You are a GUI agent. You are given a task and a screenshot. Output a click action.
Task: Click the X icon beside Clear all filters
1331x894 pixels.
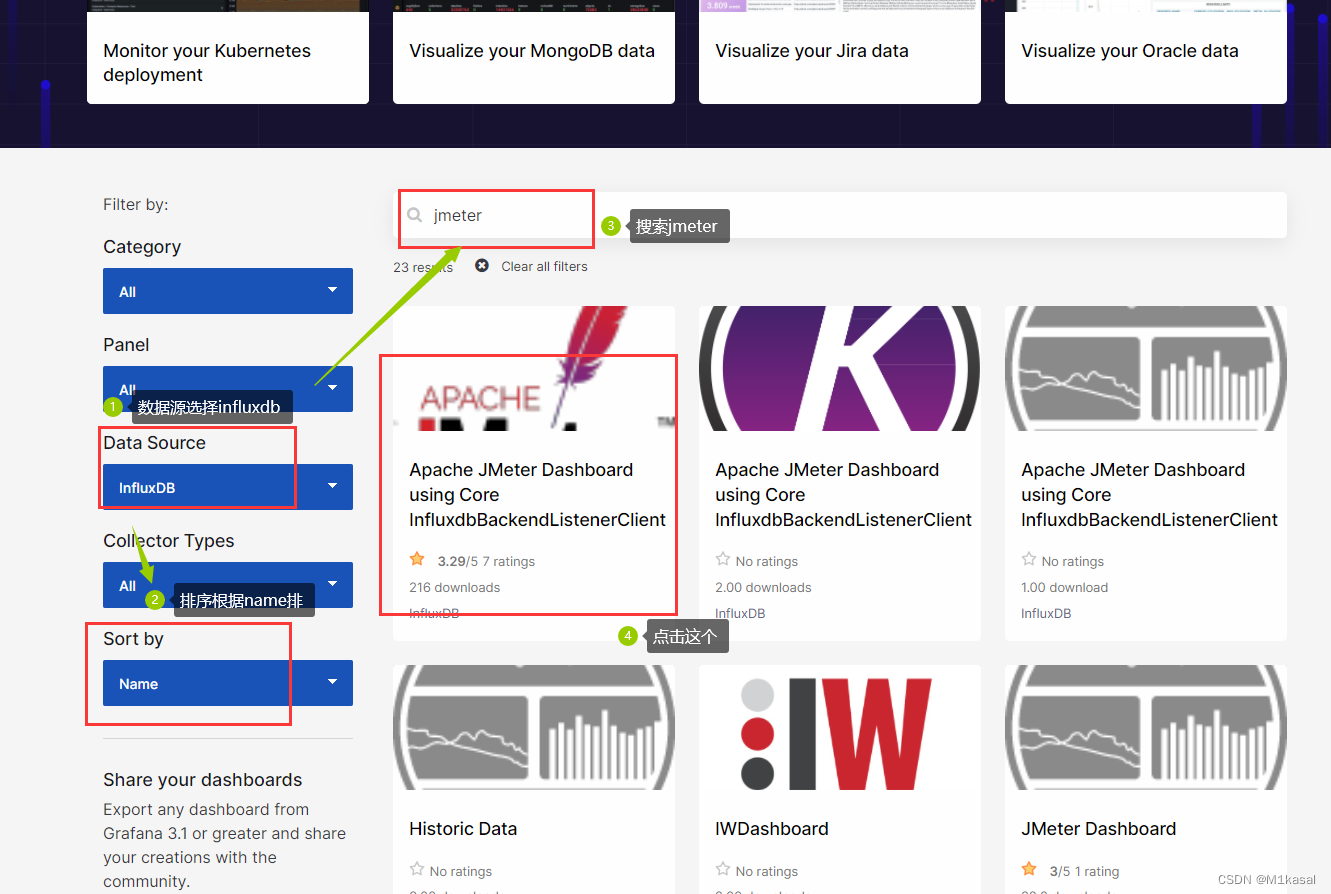pos(482,266)
